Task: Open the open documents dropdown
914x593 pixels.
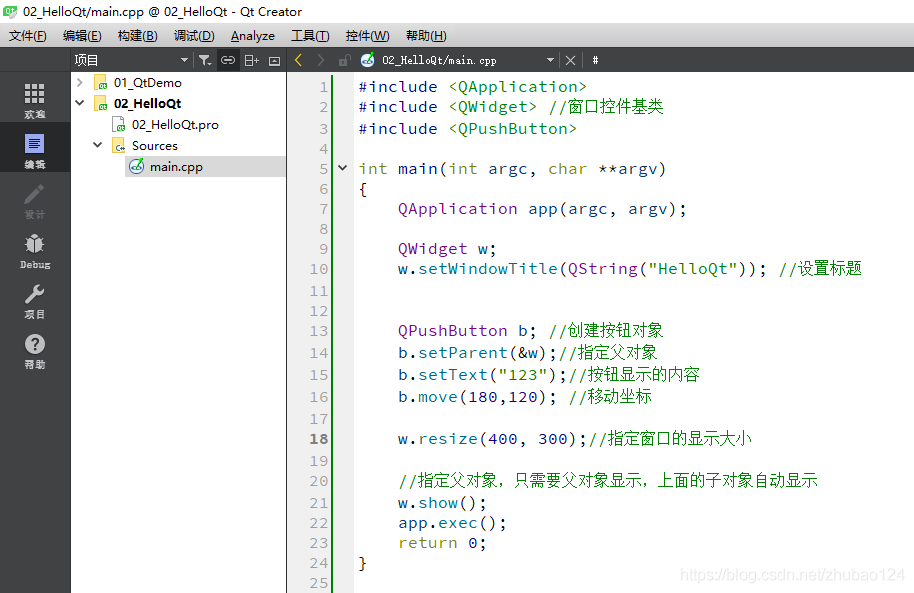Action: (x=550, y=60)
